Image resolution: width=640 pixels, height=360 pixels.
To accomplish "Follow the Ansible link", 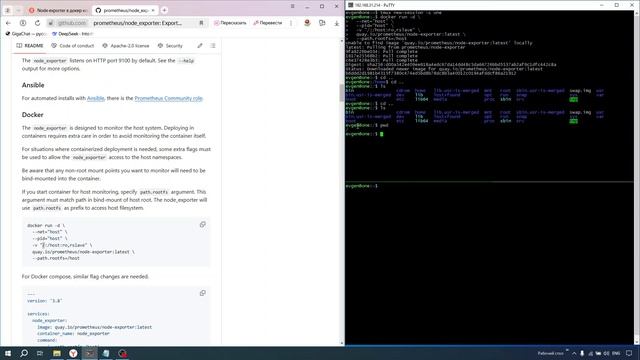I will [x=96, y=98].
